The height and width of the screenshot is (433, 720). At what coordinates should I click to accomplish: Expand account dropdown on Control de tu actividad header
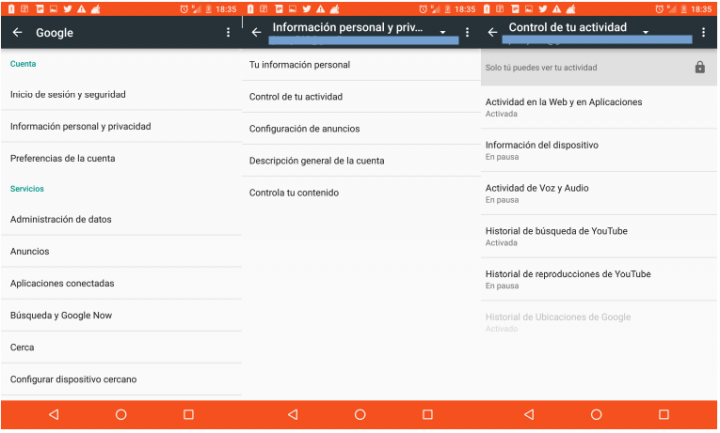click(646, 32)
